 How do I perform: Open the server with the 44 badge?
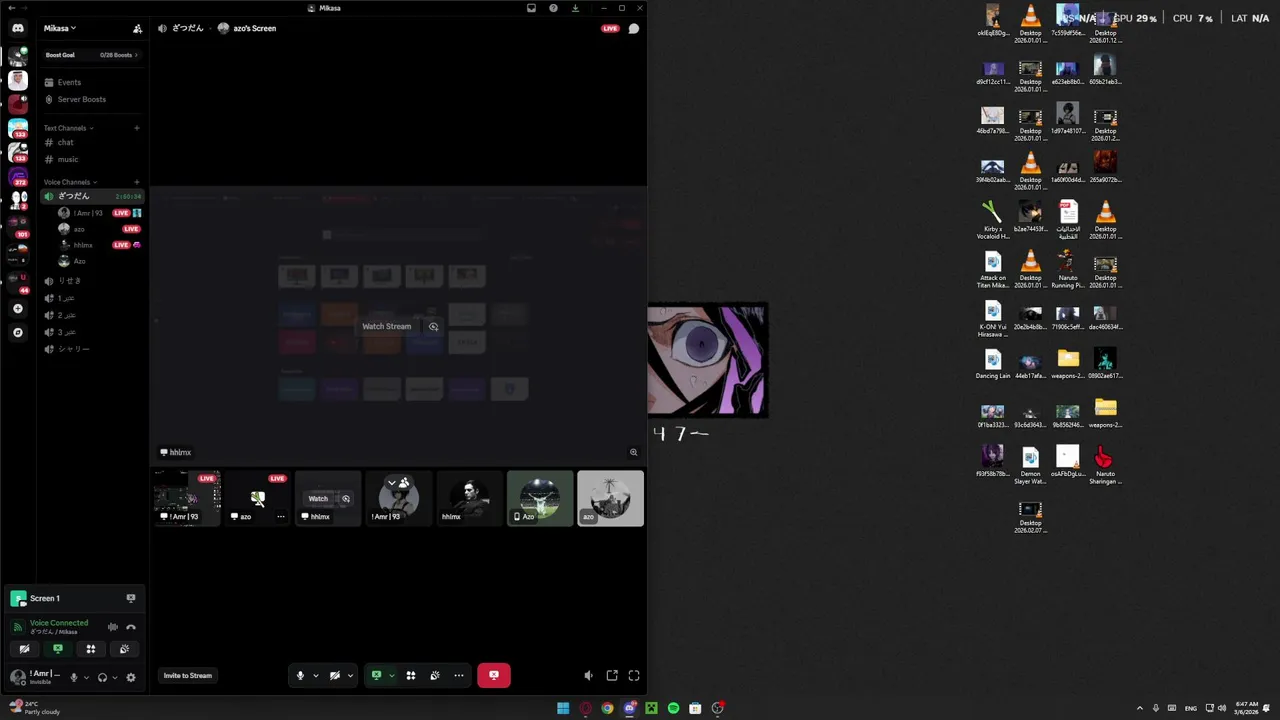coord(18,281)
